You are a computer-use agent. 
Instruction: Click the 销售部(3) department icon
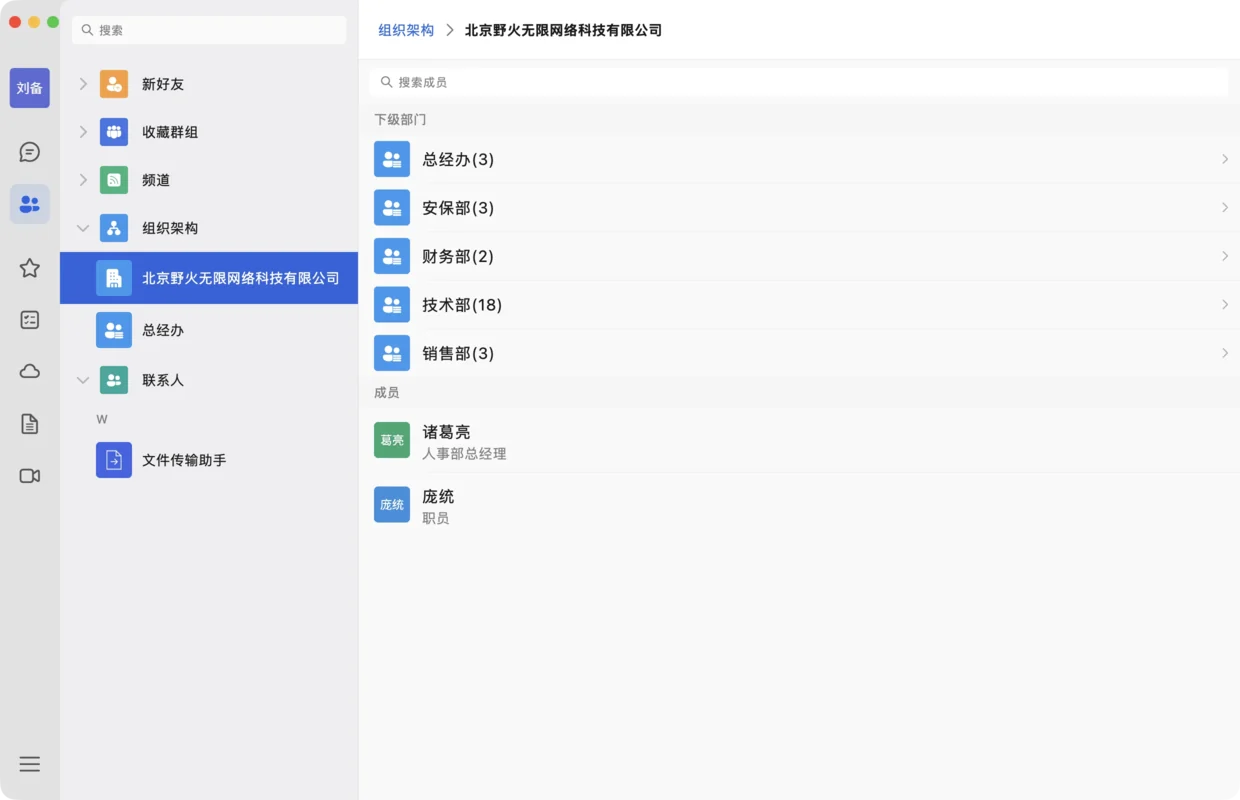392,353
